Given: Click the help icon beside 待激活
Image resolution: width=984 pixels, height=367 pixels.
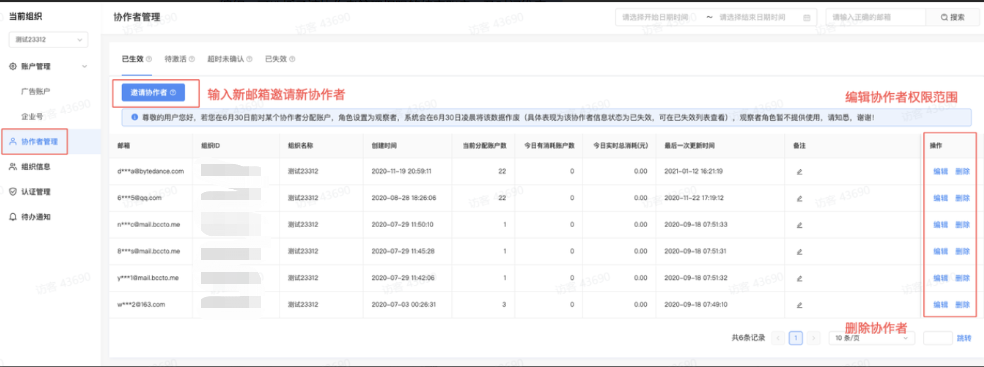Looking at the screenshot, I should 191,59.
